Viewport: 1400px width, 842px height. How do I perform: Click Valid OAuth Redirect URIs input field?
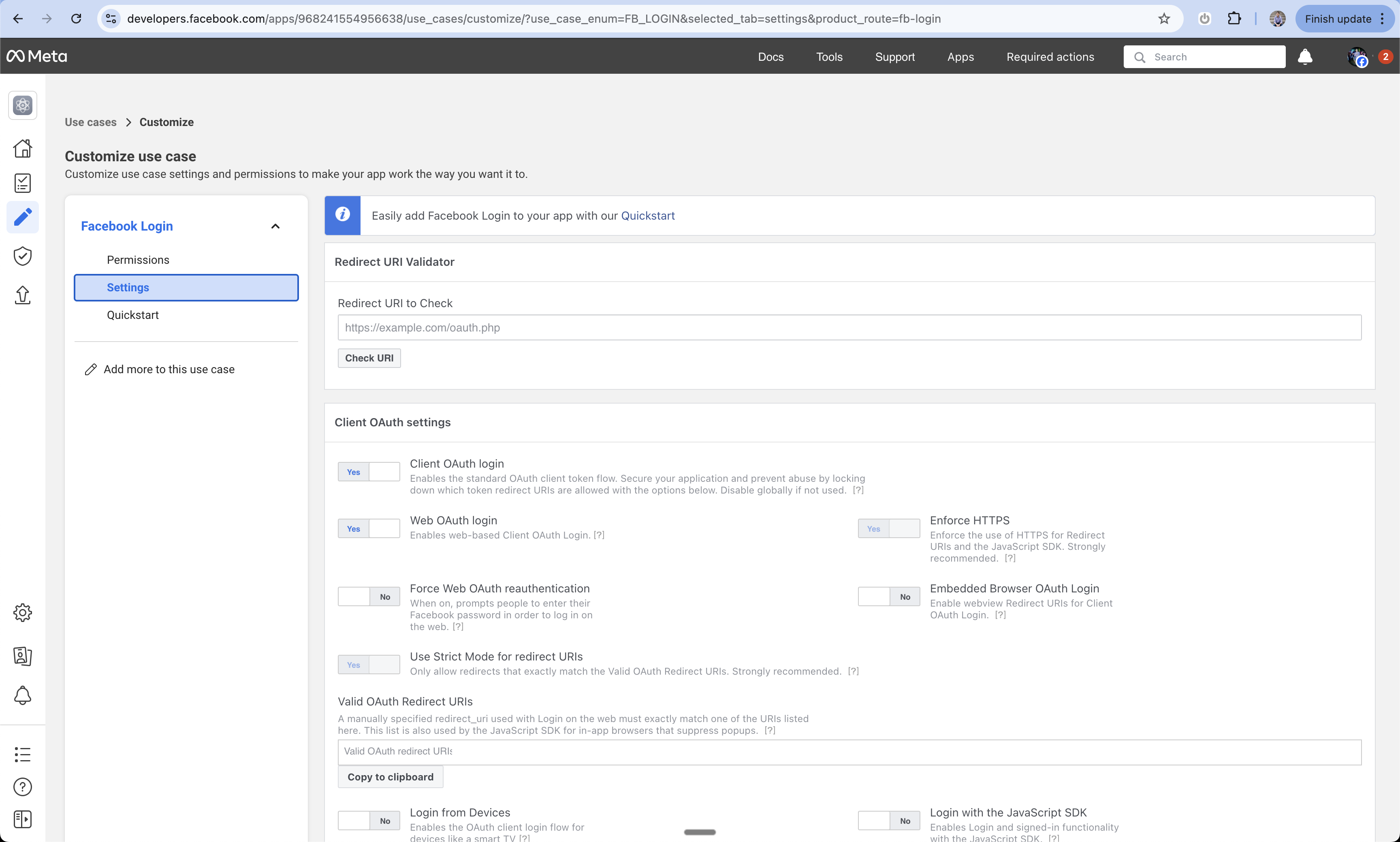pyautogui.click(x=849, y=752)
